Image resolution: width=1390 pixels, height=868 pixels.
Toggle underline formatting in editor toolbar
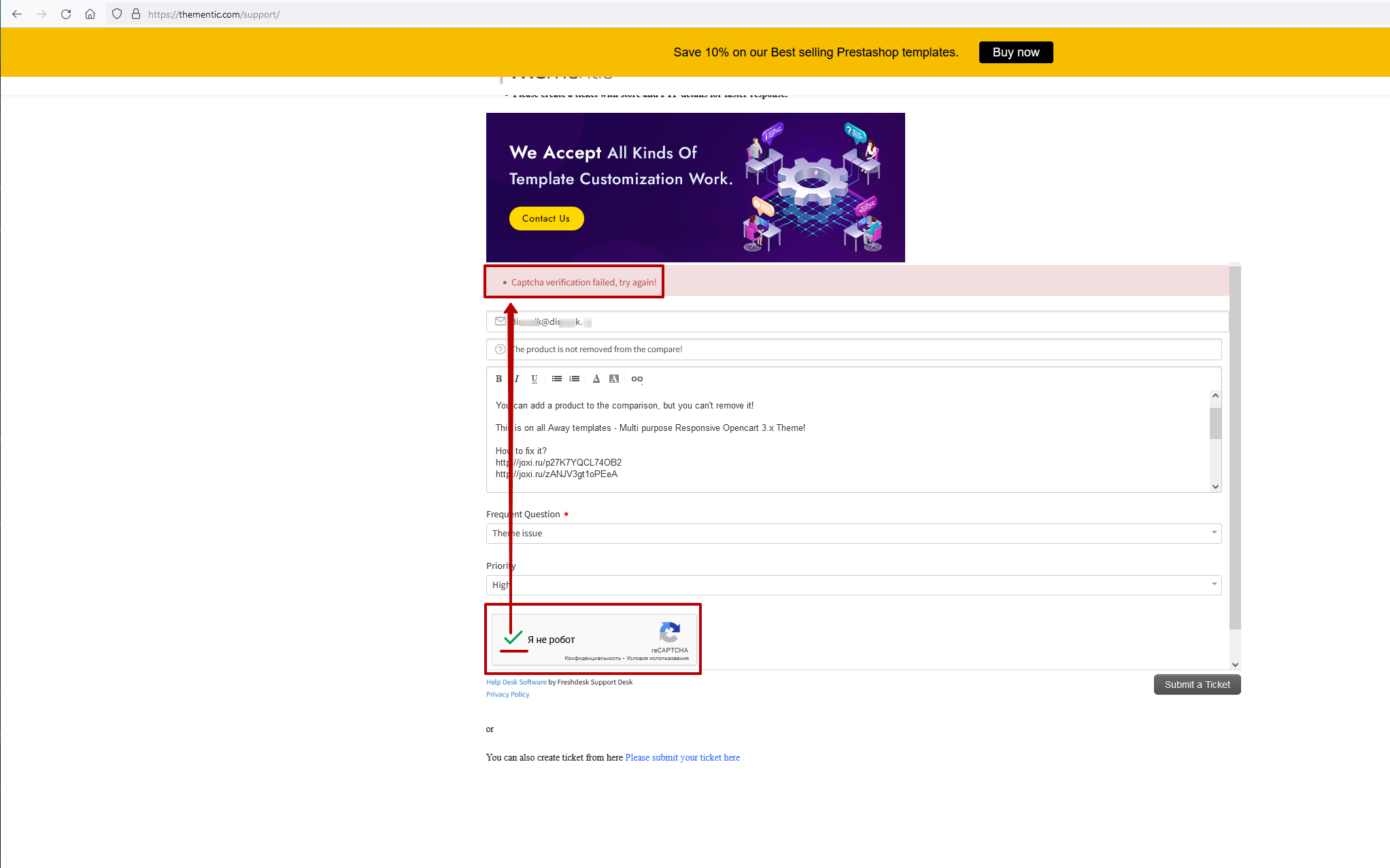535,379
